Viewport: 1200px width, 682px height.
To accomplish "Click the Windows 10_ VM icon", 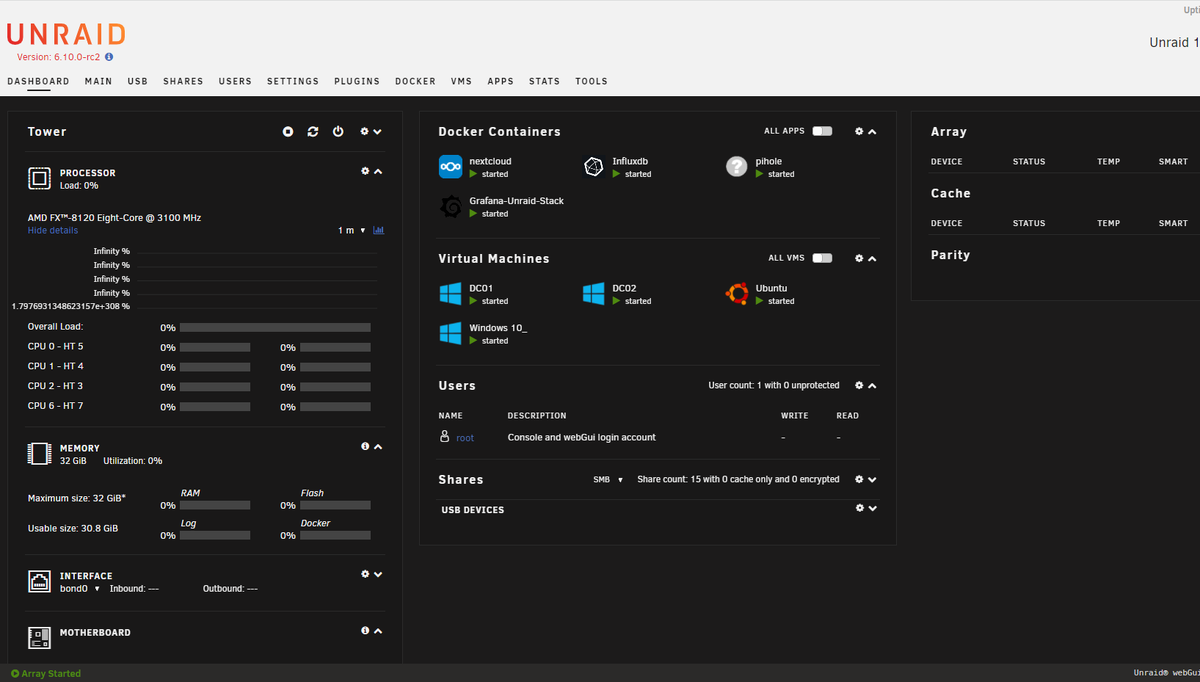I will pyautogui.click(x=450, y=334).
